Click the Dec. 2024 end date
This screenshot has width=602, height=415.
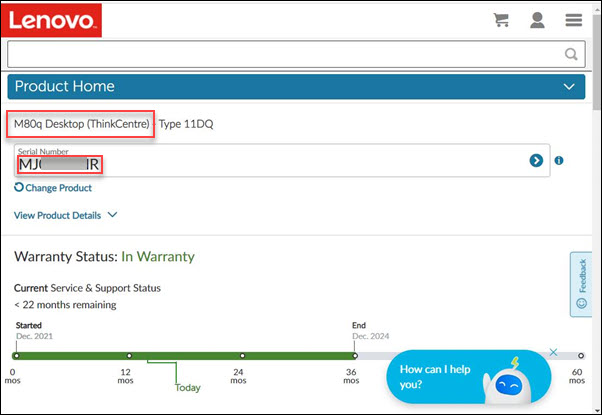[x=370, y=336]
